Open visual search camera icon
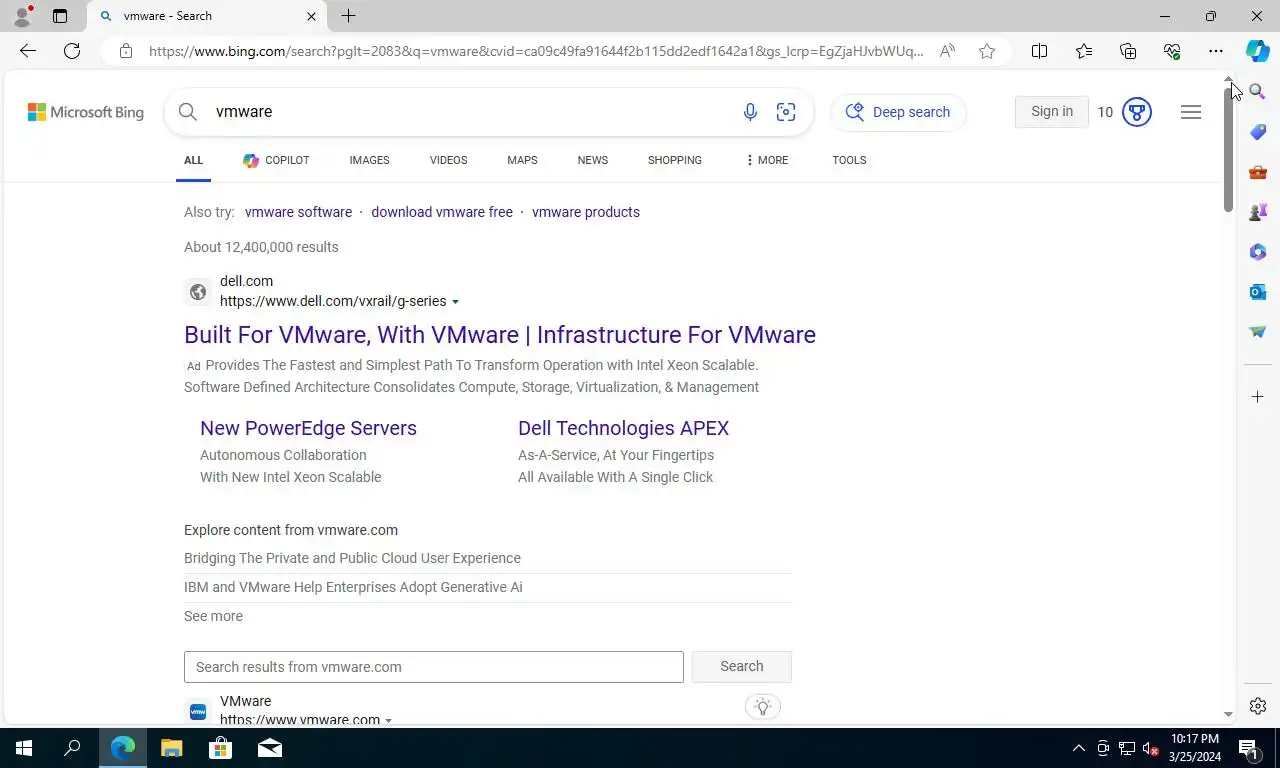The height and width of the screenshot is (768, 1280). coord(786,112)
